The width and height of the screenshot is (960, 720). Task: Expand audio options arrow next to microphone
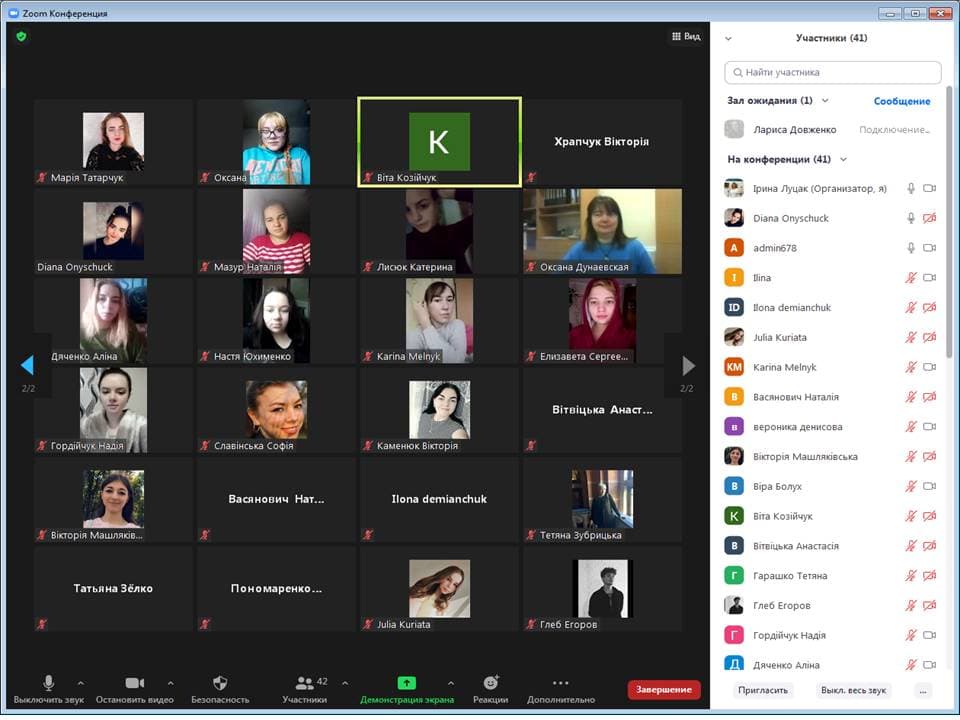[x=81, y=683]
